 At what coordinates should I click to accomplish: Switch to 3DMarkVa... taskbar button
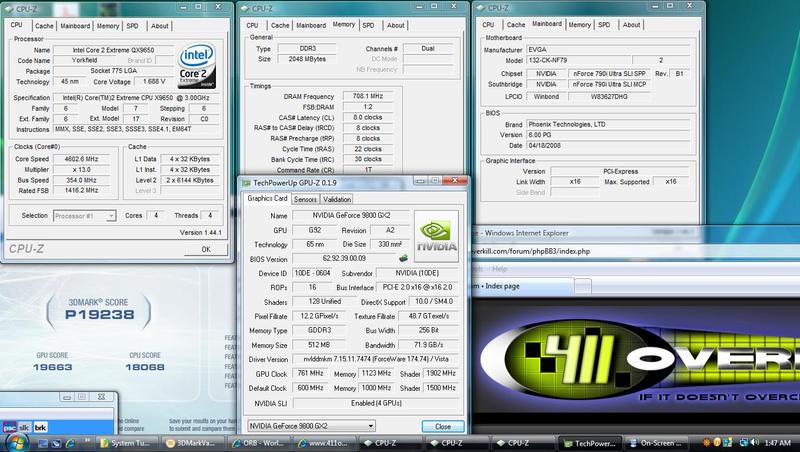(192, 443)
